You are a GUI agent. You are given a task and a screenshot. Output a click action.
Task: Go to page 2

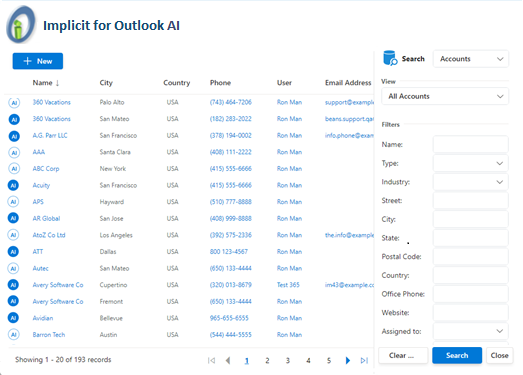[x=267, y=361]
